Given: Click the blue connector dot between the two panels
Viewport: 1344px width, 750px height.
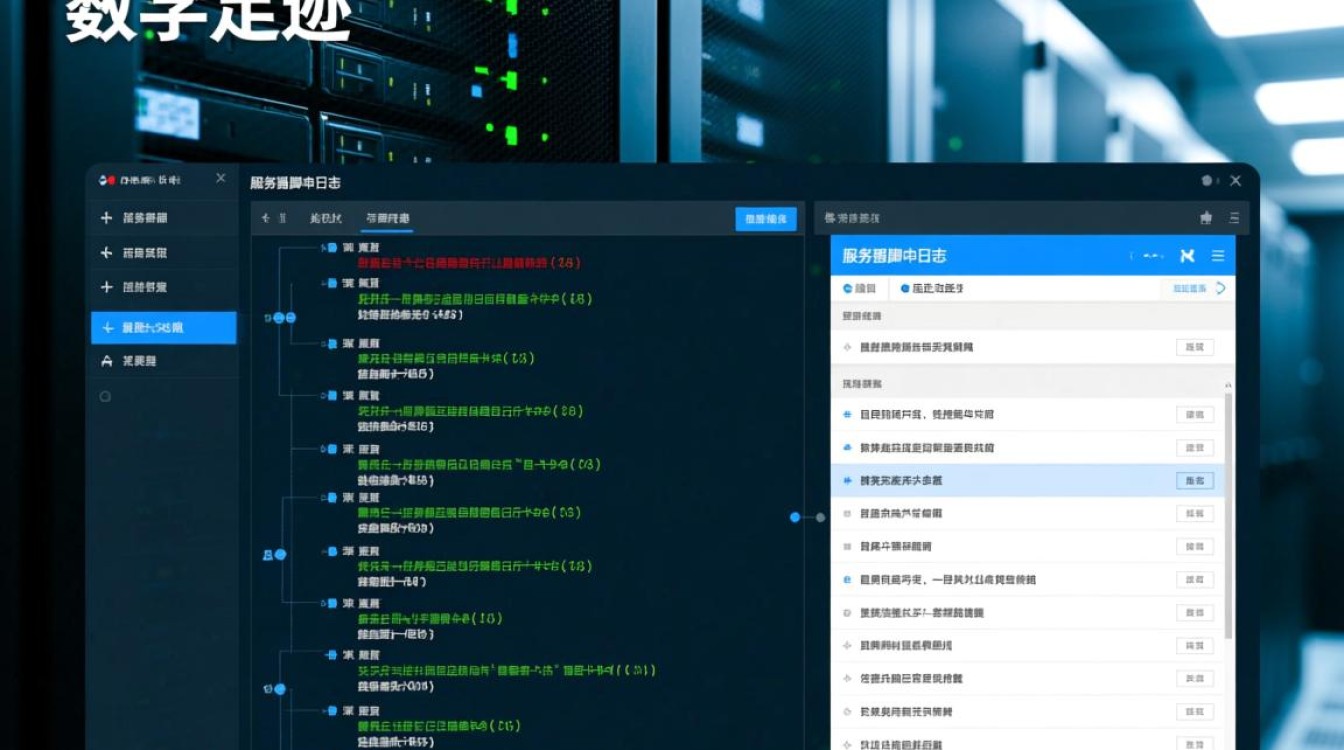Looking at the screenshot, I should tap(795, 517).
